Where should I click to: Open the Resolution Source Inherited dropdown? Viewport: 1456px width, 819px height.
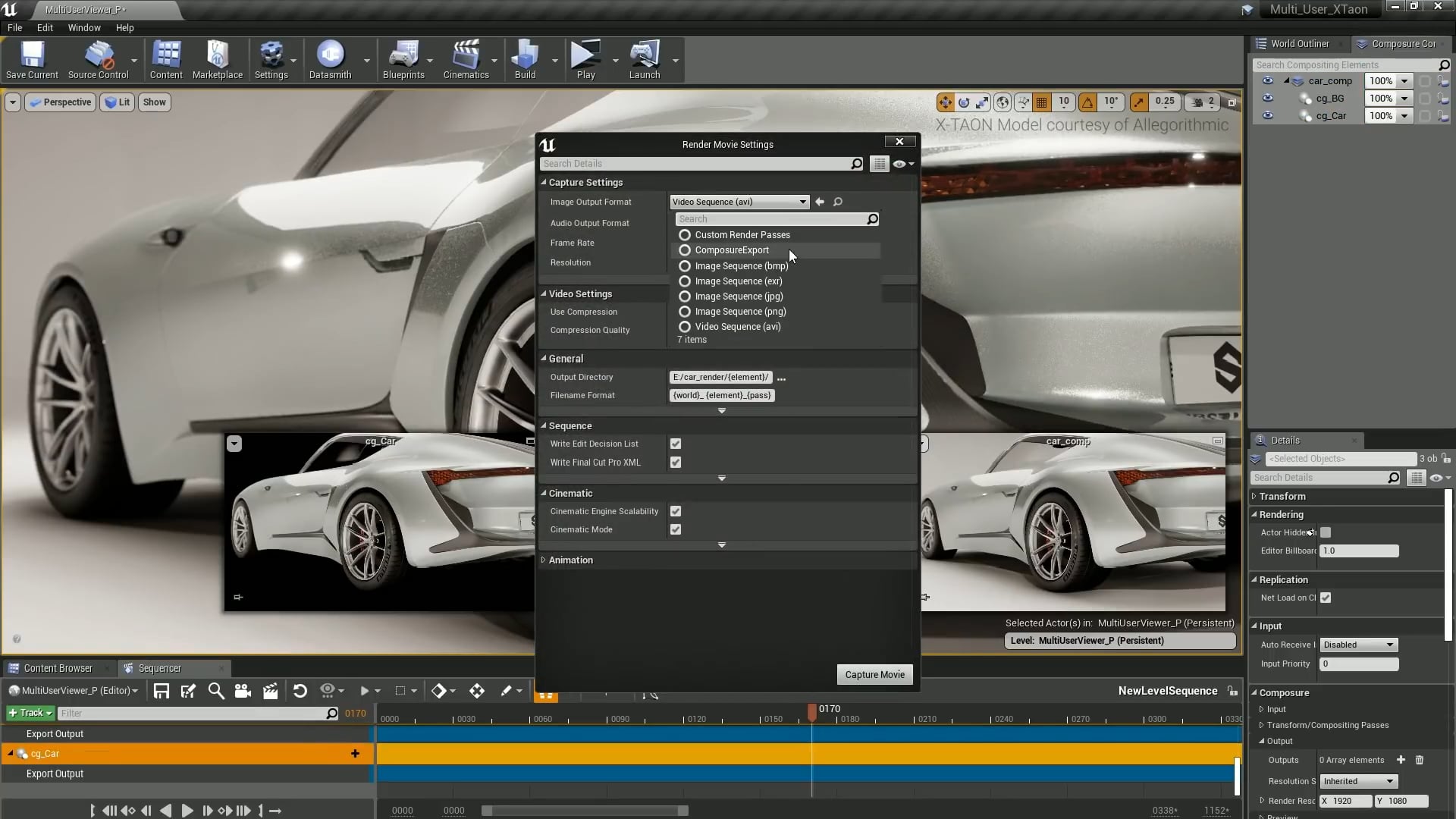(1358, 781)
